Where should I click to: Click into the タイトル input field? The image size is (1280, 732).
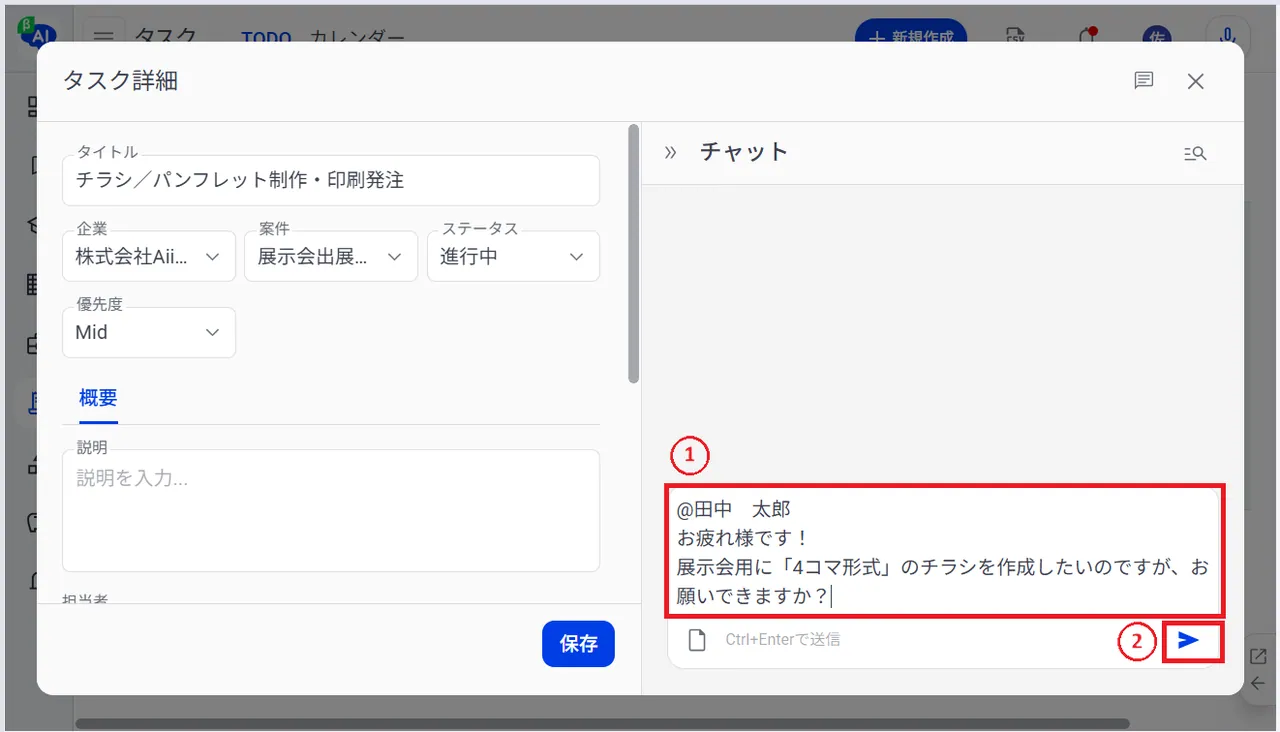331,180
